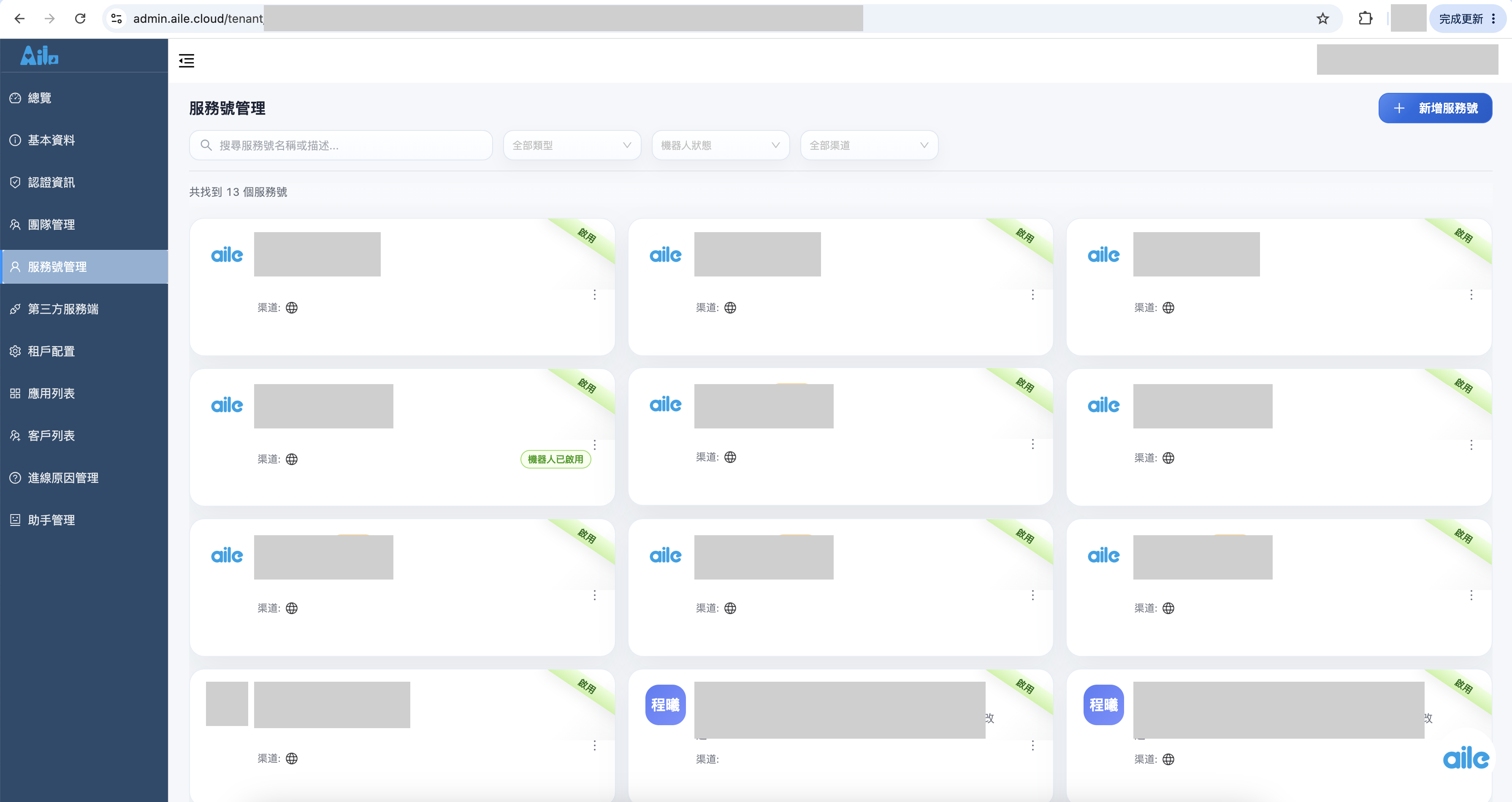View site information icon in address bar
Viewport: 1512px width, 802px height.
click(117, 19)
